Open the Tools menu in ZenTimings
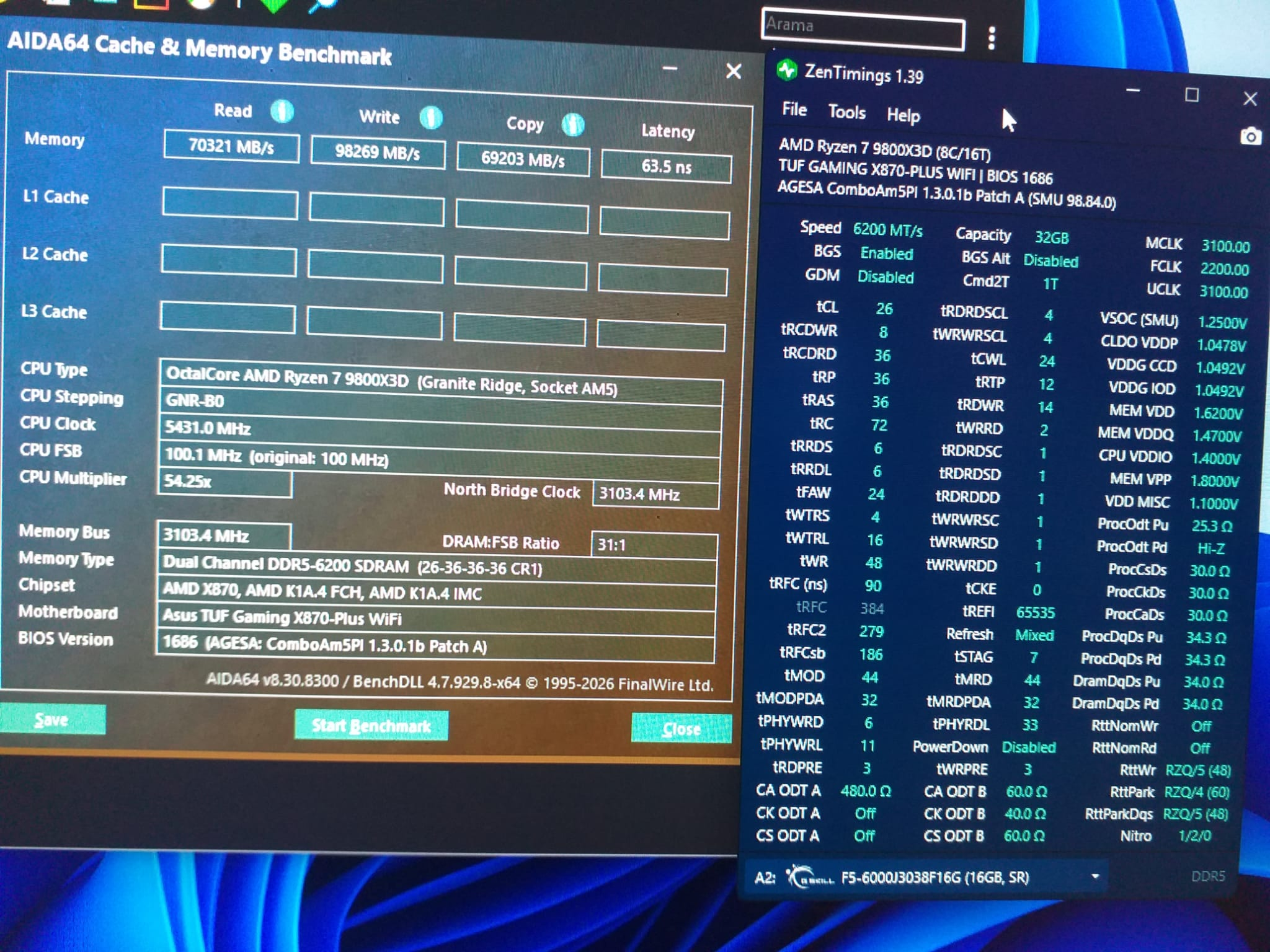 pos(846,112)
